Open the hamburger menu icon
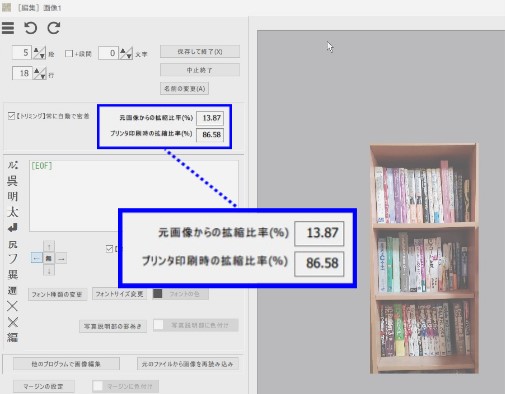 coord(8,28)
